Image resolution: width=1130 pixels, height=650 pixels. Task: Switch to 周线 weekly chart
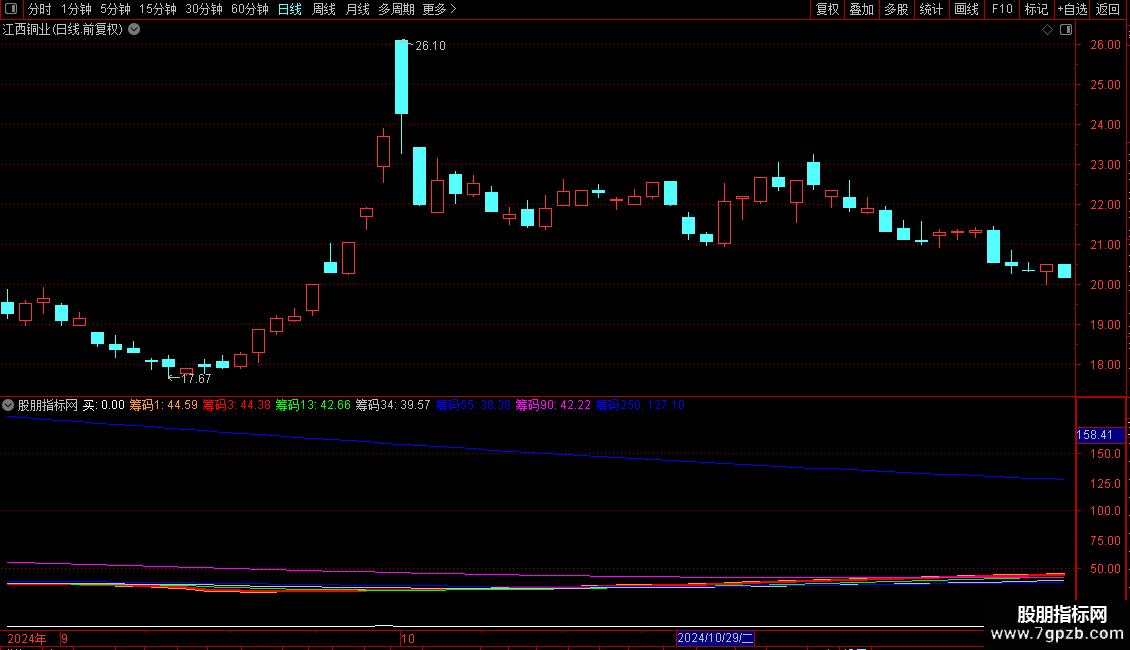point(324,9)
